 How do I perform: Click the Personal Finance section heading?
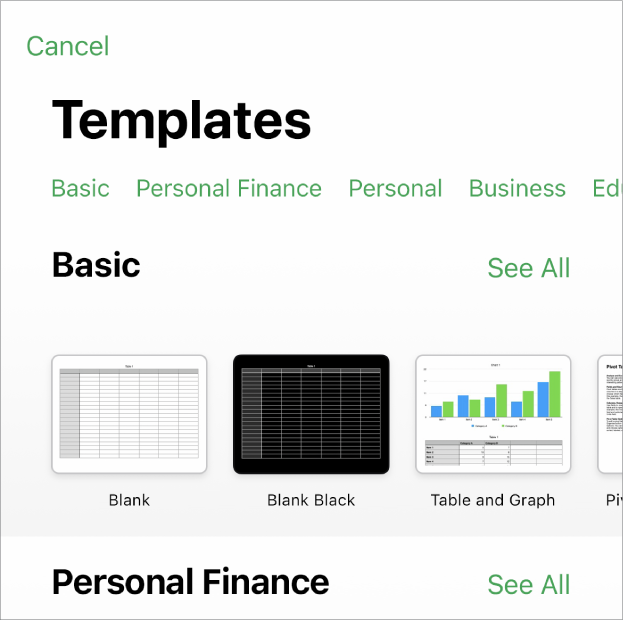point(190,582)
